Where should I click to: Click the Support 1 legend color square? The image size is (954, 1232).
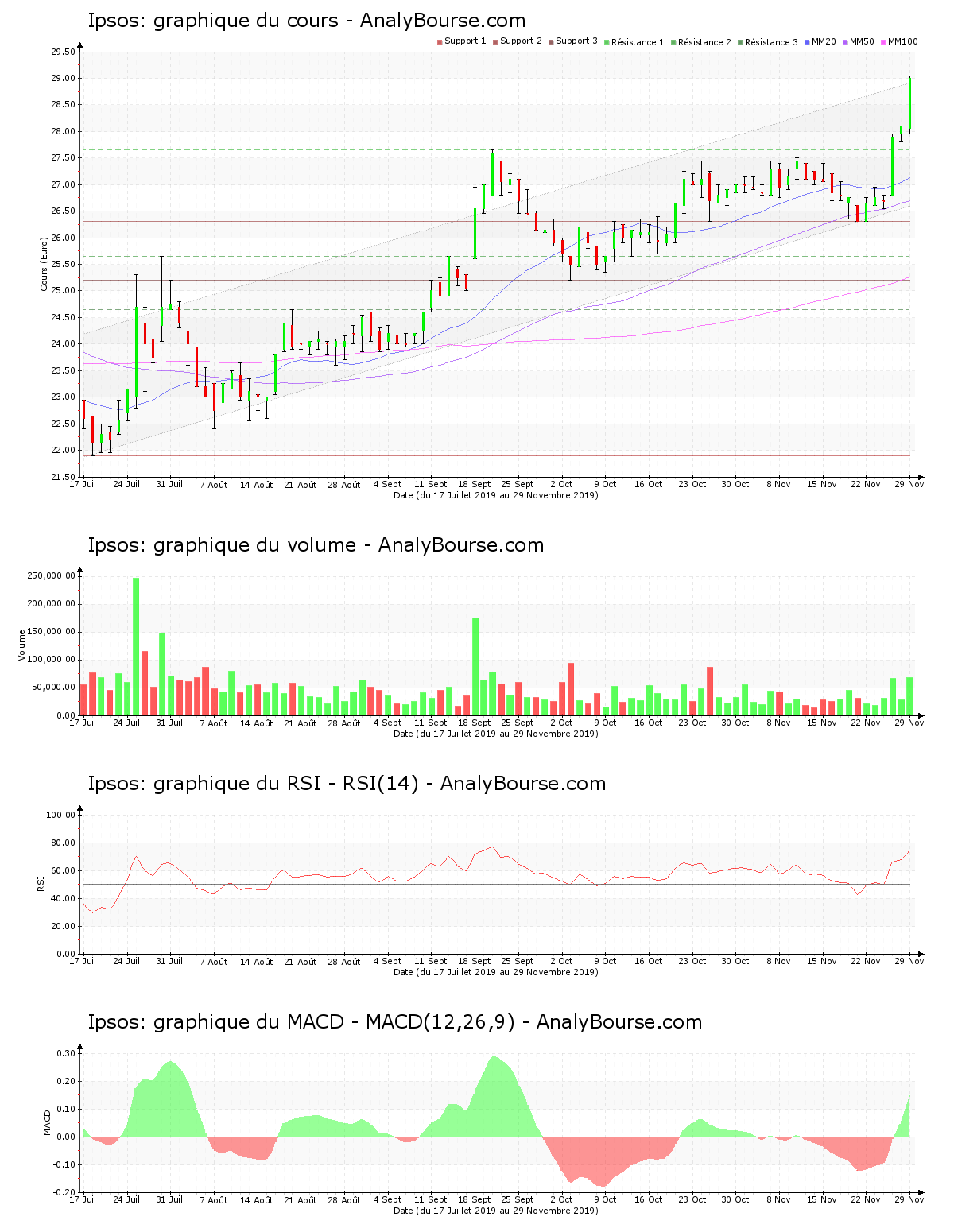(x=440, y=42)
